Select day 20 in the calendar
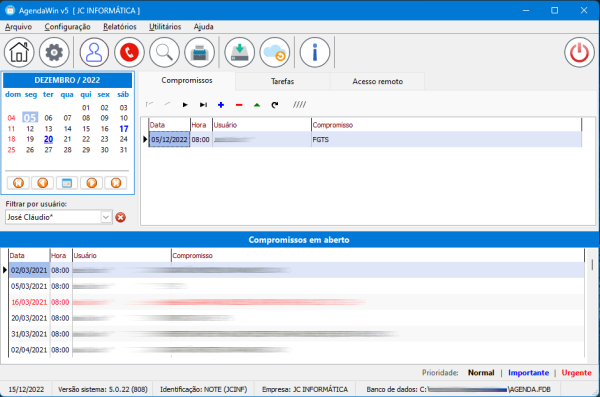Image resolution: width=600 pixels, height=397 pixels. 48,139
